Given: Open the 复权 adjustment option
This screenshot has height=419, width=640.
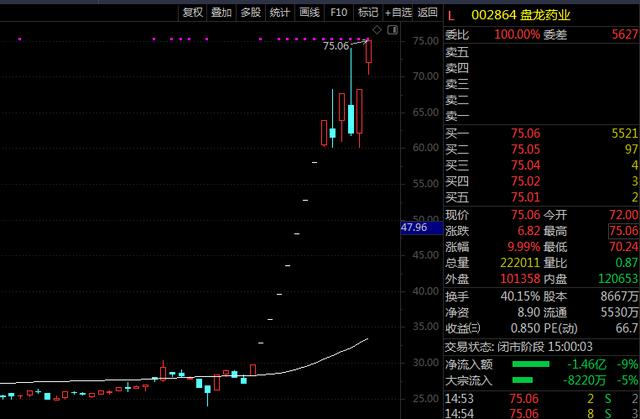Looking at the screenshot, I should click(193, 13).
